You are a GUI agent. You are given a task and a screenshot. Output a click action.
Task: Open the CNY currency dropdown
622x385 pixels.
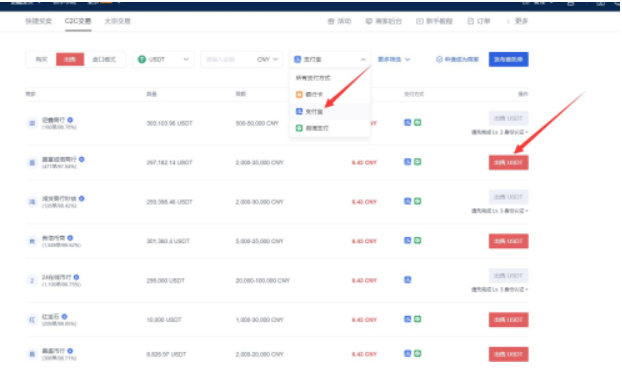(267, 59)
